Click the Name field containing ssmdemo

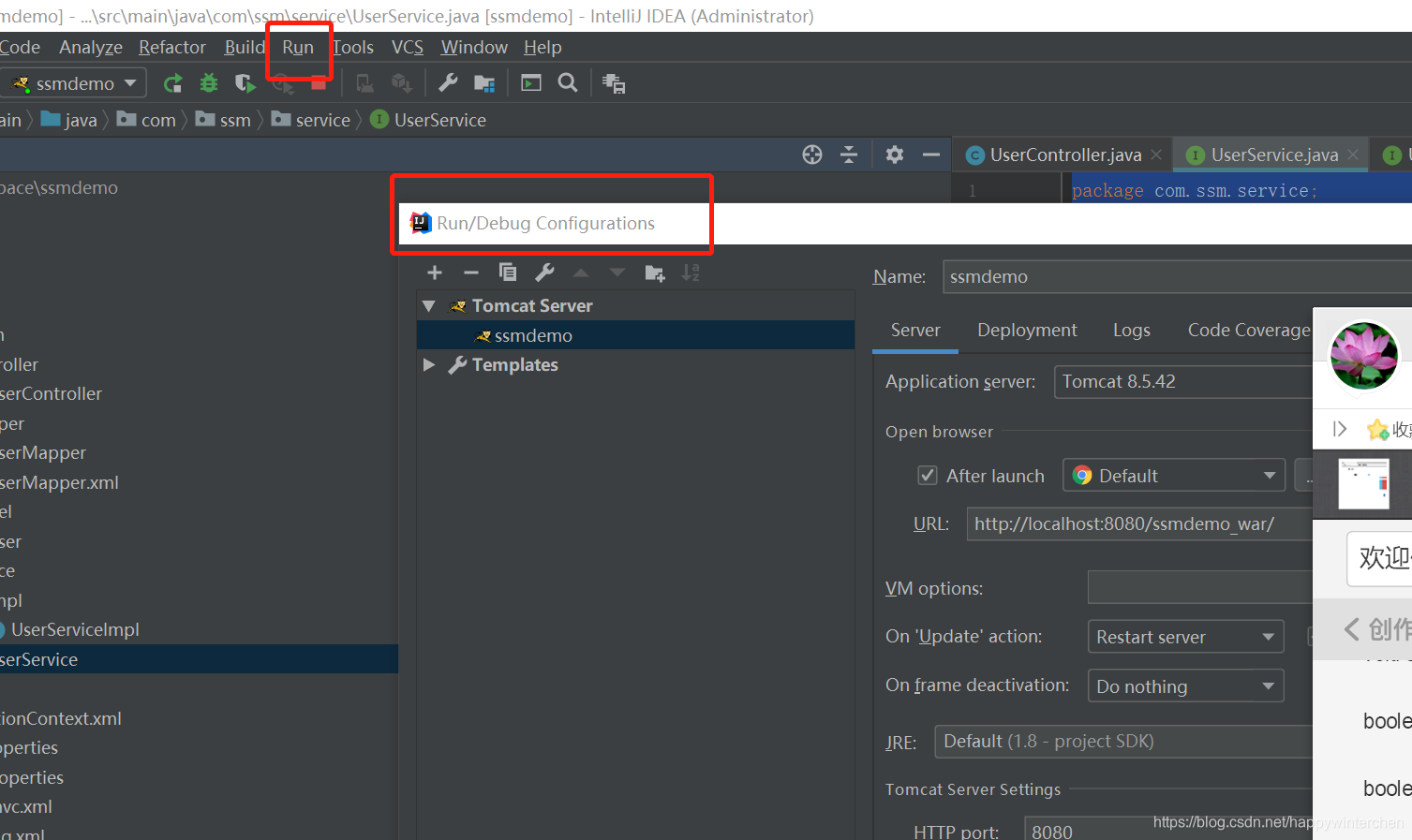coord(1177,277)
